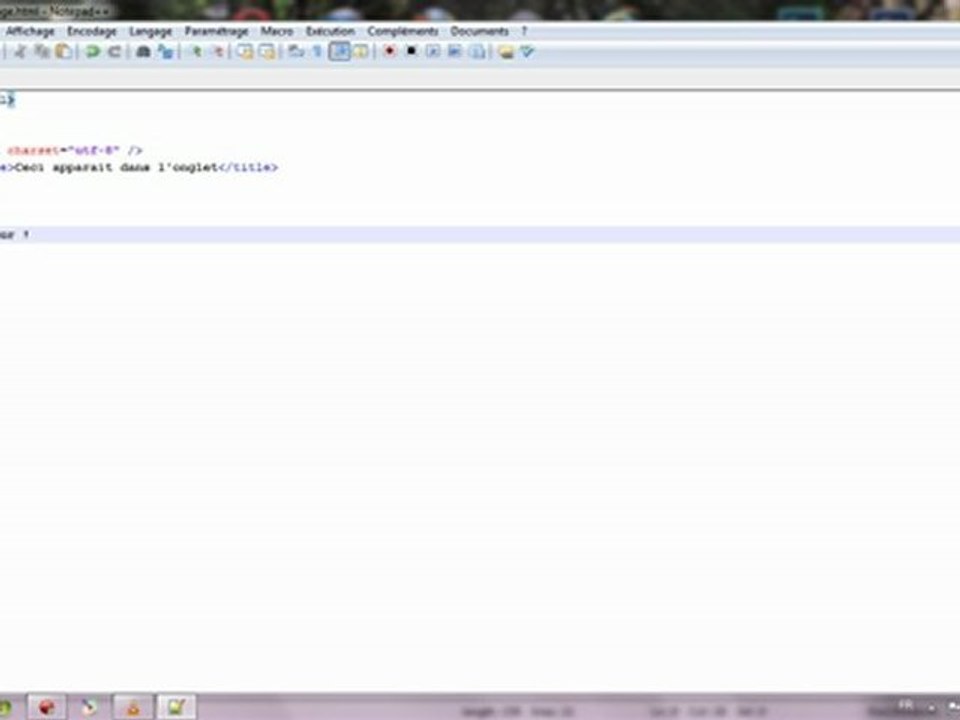Toggle synchronized vertical scrolling
This screenshot has width=960, height=720.
click(245, 52)
